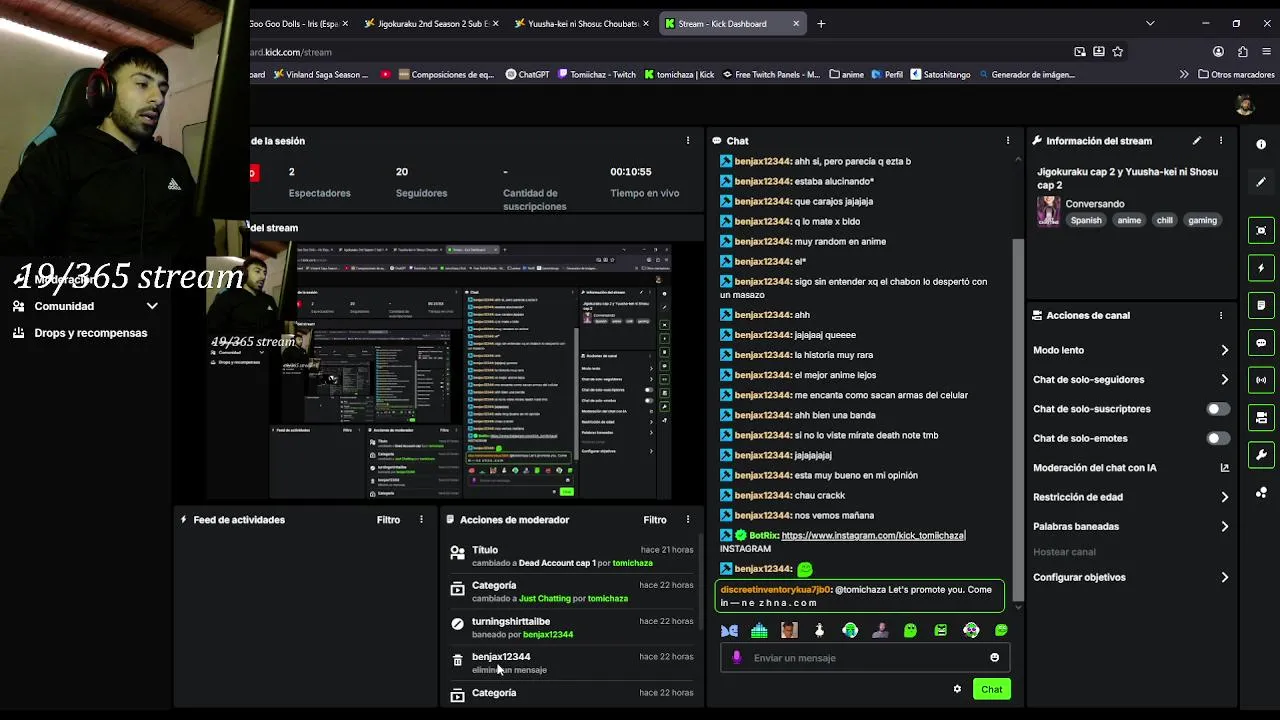
Task: Toggle the wrench widget sidebar icon
Action: pos(1261,455)
